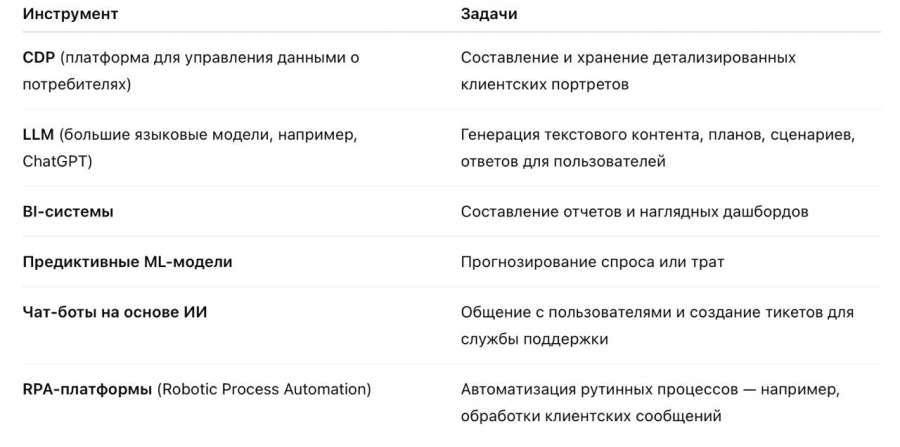900x447 pixels.
Task: Select the "Предиктивные ML-модели" row title
Action: [127, 262]
